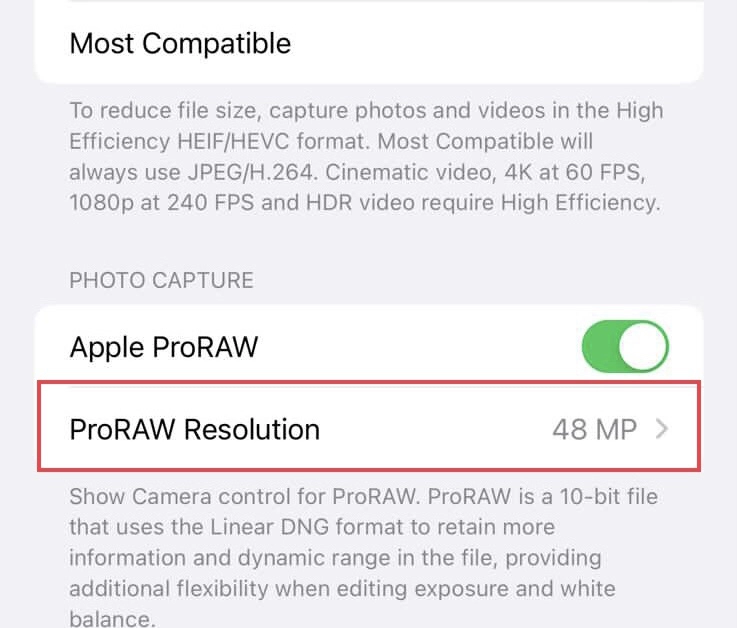Click the '1080p at 240 FPS' text
This screenshot has width=737, height=628.
pyautogui.click(x=162, y=203)
